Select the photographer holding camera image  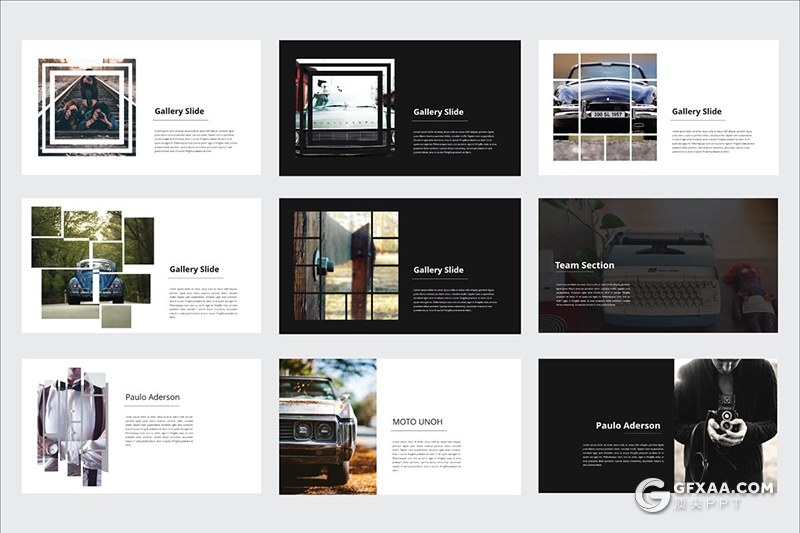pyautogui.click(x=725, y=425)
